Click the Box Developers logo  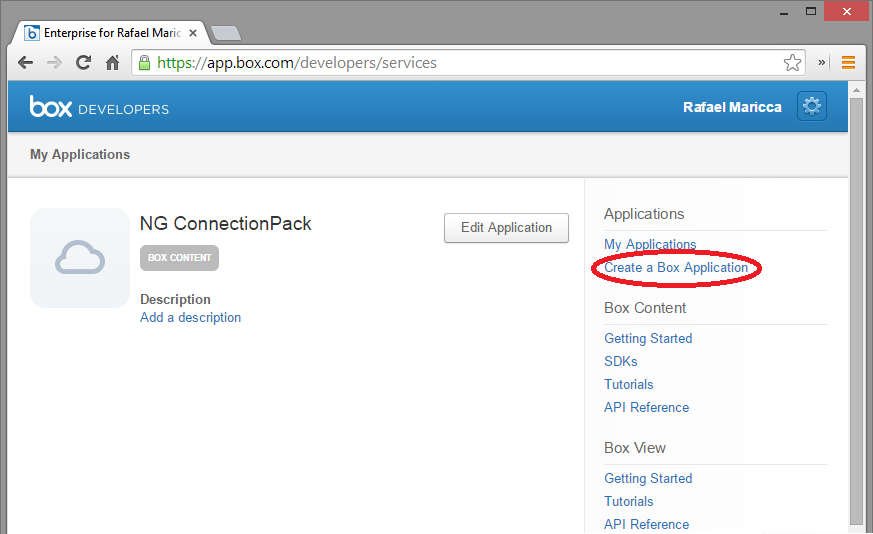pos(99,106)
